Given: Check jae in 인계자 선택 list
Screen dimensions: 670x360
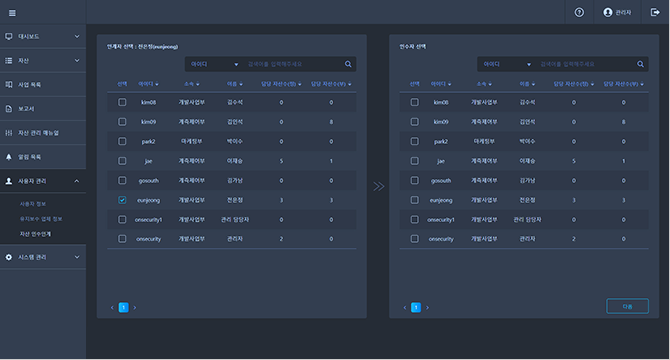Looking at the screenshot, I should [x=122, y=161].
